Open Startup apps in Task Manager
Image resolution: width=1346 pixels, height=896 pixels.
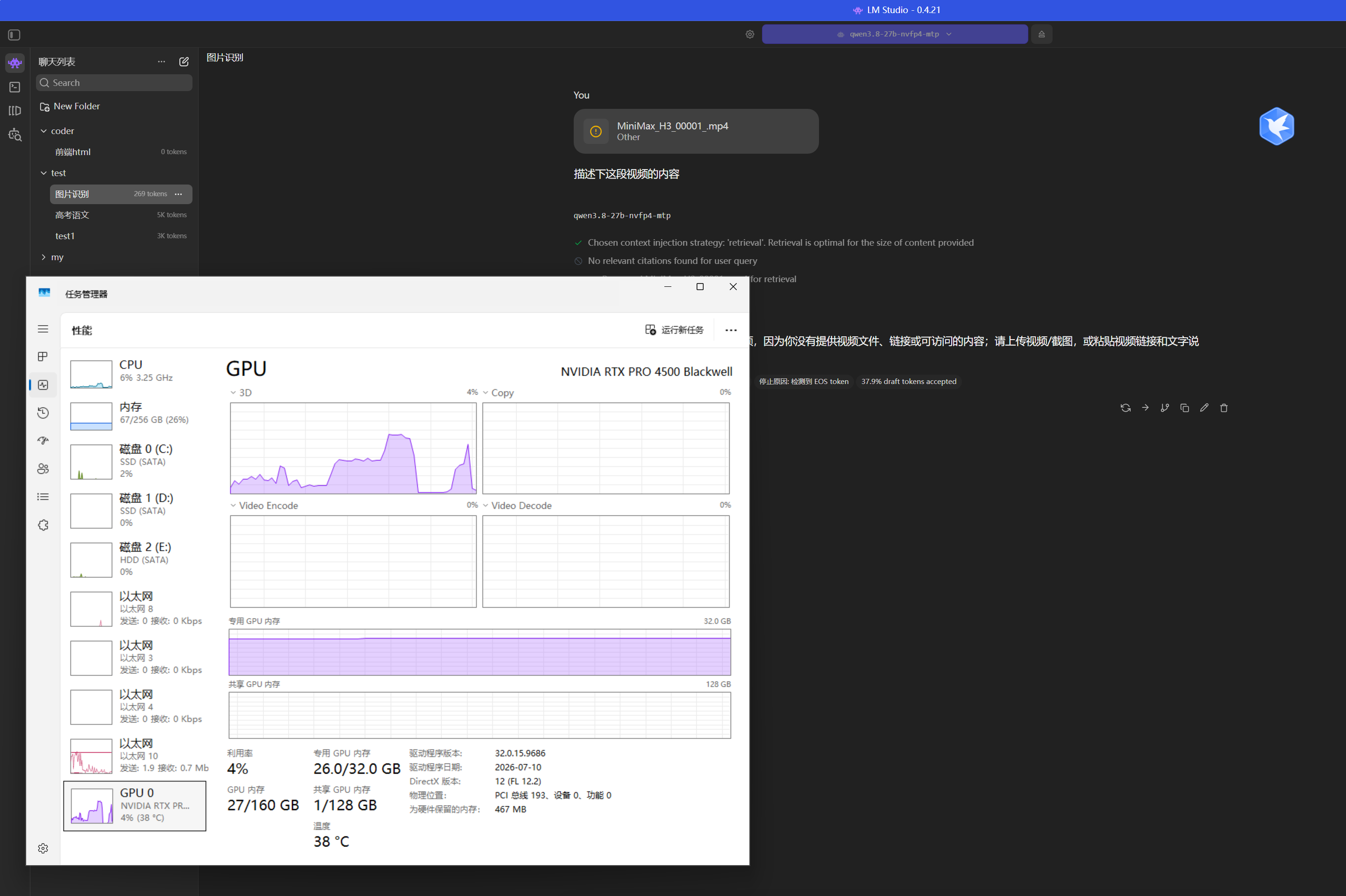43,441
